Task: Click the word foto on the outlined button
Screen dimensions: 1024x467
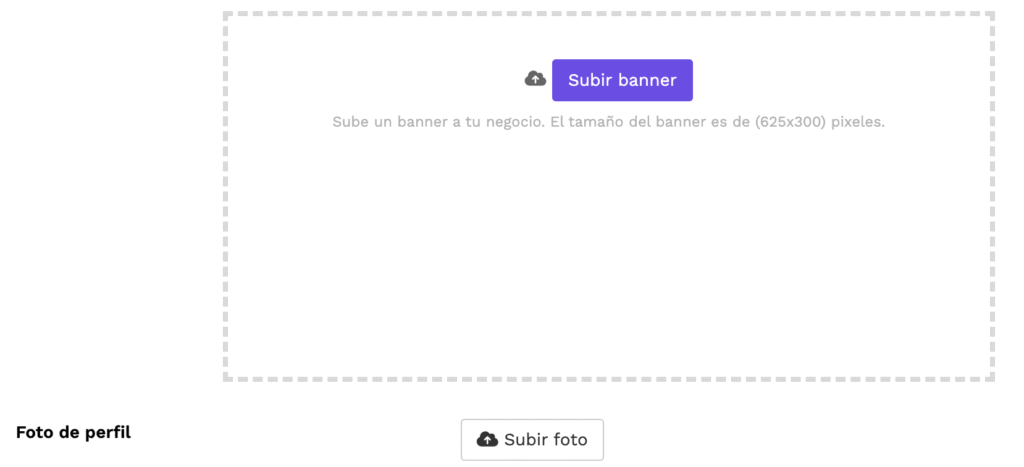Action: pyautogui.click(x=569, y=440)
